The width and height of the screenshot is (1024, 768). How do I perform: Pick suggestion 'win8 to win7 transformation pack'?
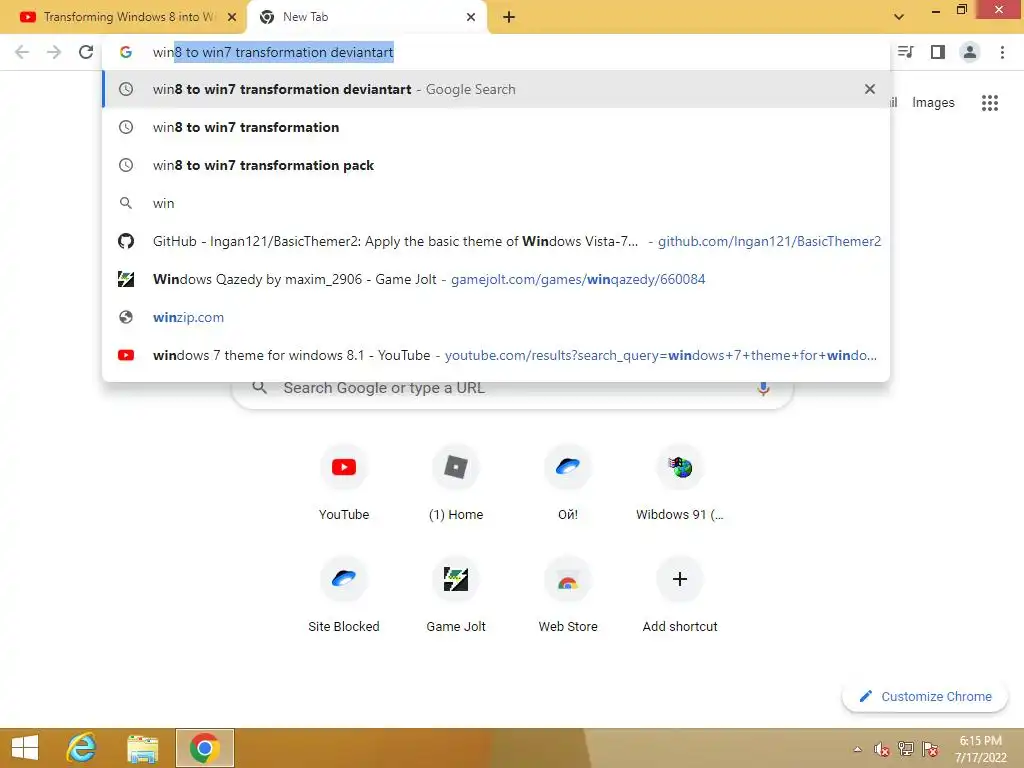(x=496, y=165)
